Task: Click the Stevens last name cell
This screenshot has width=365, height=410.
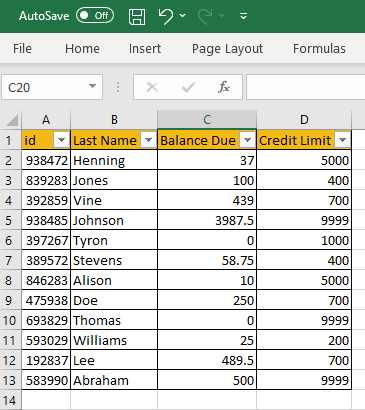Action: click(x=114, y=260)
